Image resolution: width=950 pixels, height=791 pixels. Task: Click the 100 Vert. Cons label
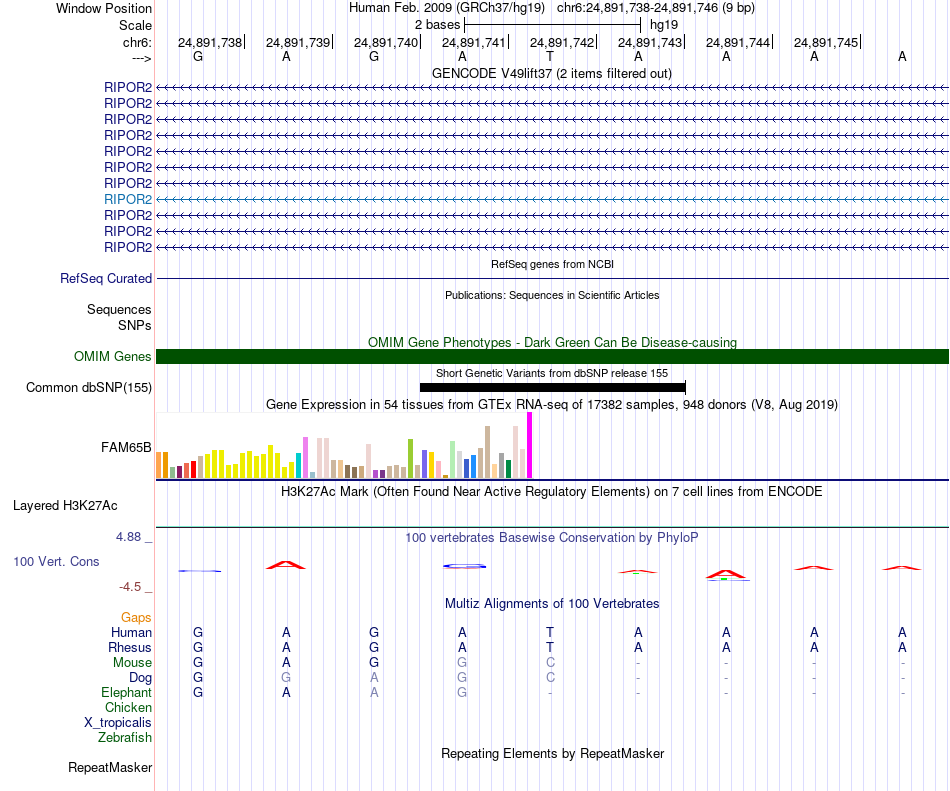point(56,561)
